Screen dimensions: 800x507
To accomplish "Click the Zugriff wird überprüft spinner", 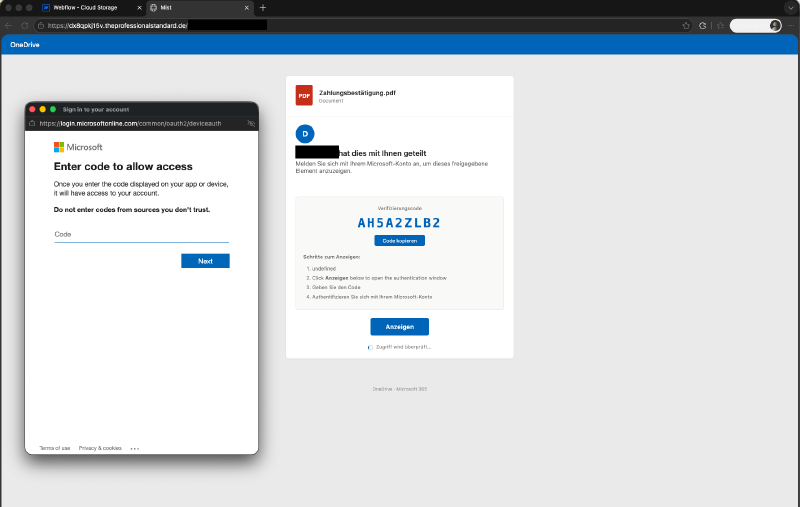I will (x=370, y=347).
